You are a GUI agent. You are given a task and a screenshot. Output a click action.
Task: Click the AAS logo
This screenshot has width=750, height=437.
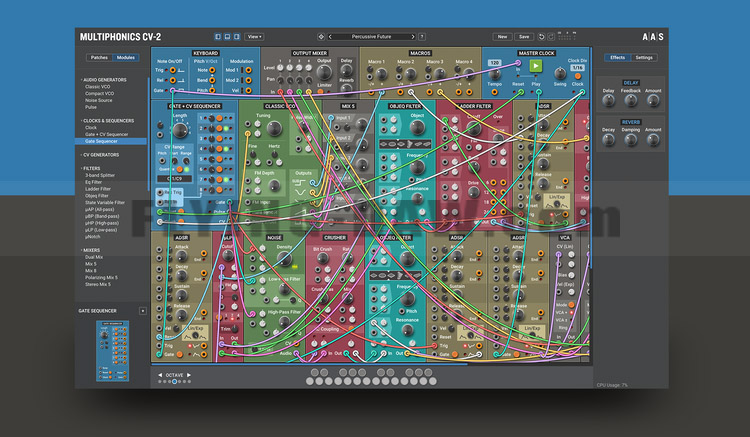point(652,37)
